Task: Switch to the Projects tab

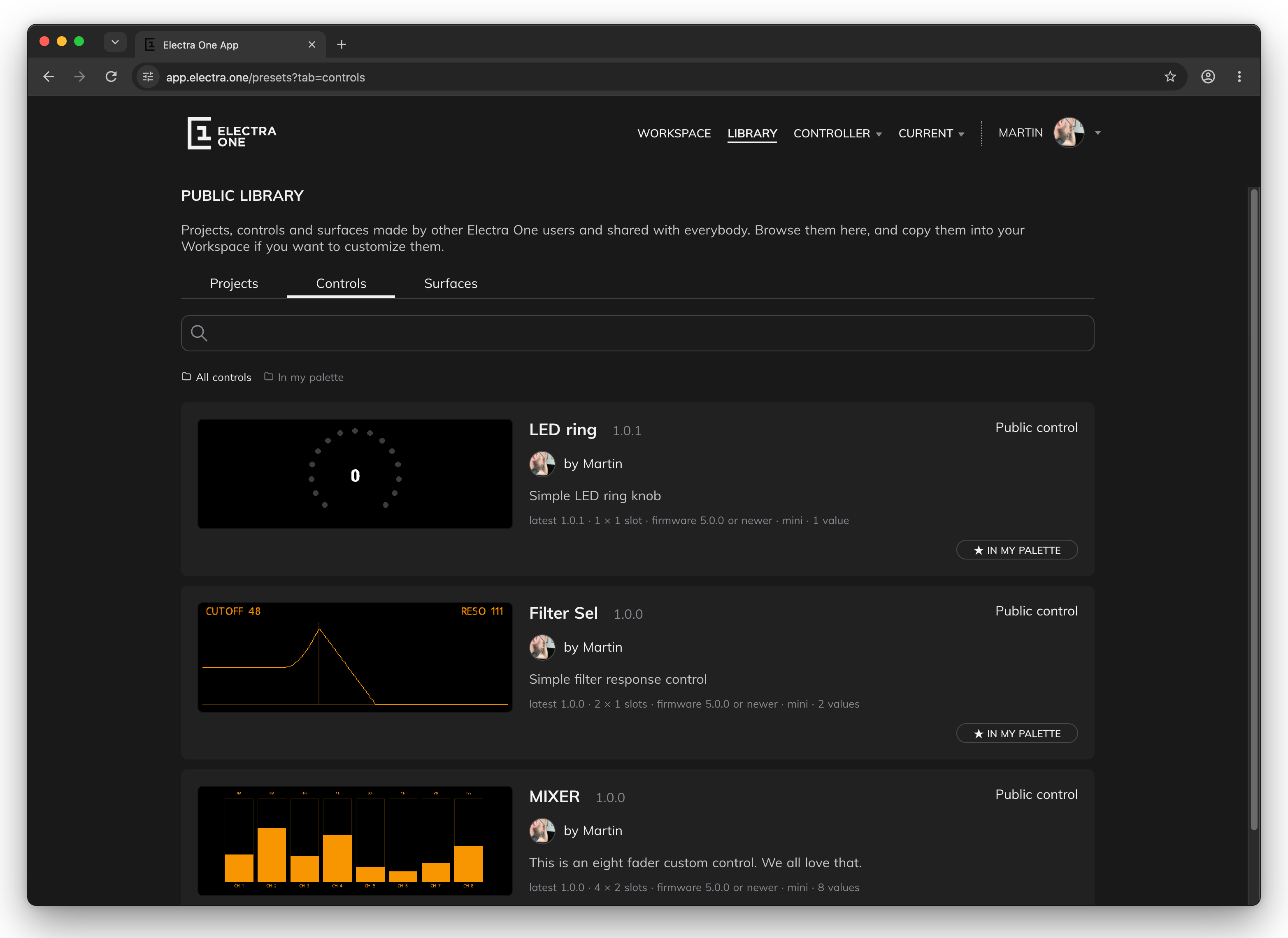Action: 234,283
